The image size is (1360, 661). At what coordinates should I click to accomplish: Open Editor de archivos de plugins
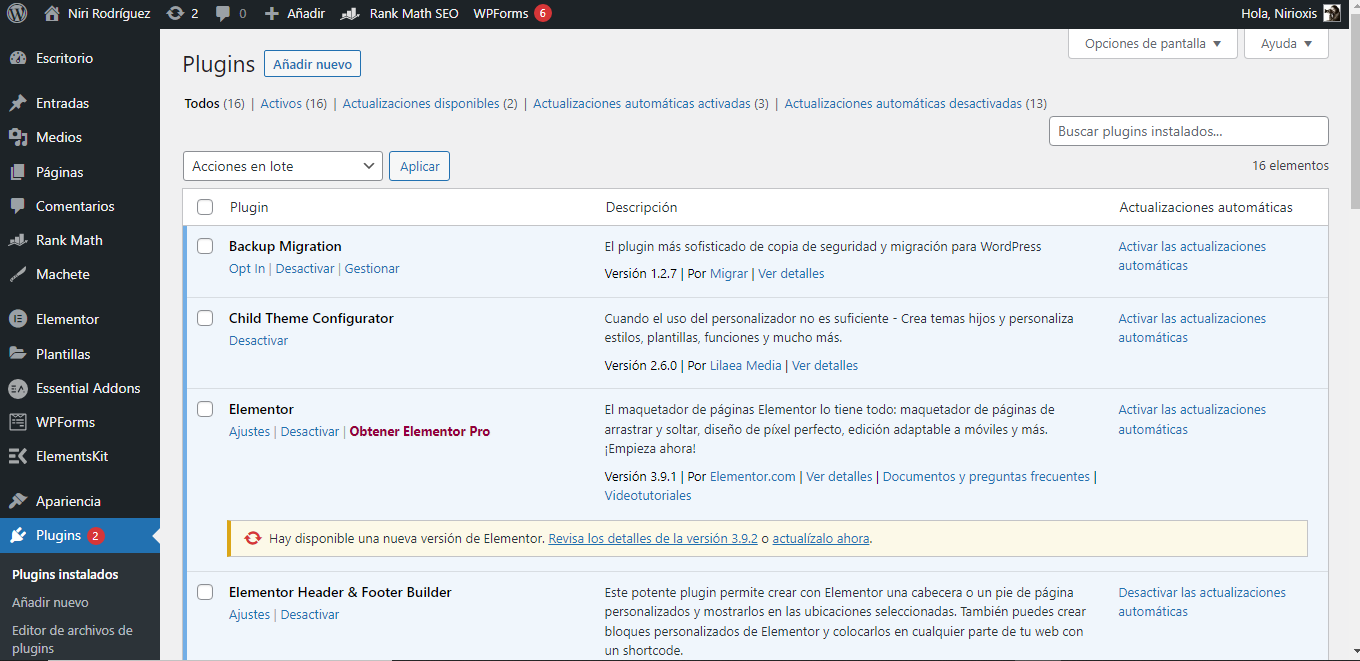[72, 639]
